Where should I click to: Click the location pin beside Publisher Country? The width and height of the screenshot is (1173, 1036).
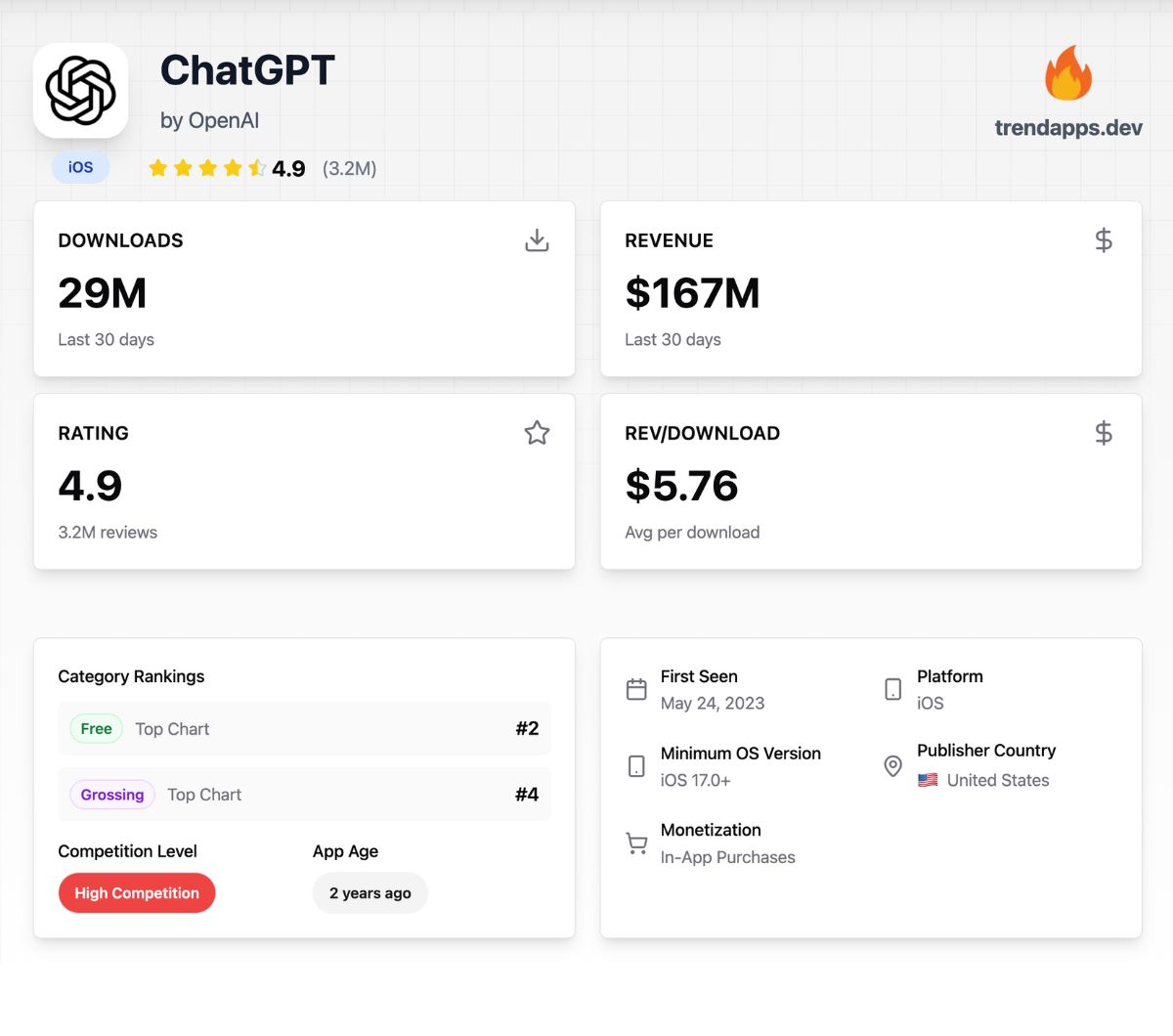(892, 766)
